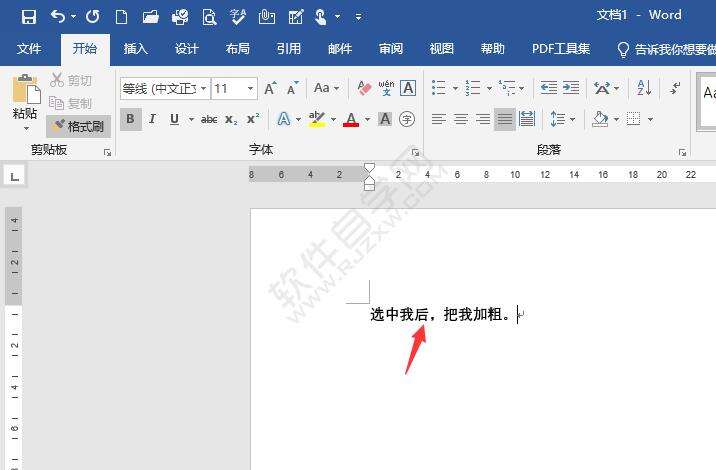Open the 视图 view tab
The image size is (716, 470).
point(442,48)
